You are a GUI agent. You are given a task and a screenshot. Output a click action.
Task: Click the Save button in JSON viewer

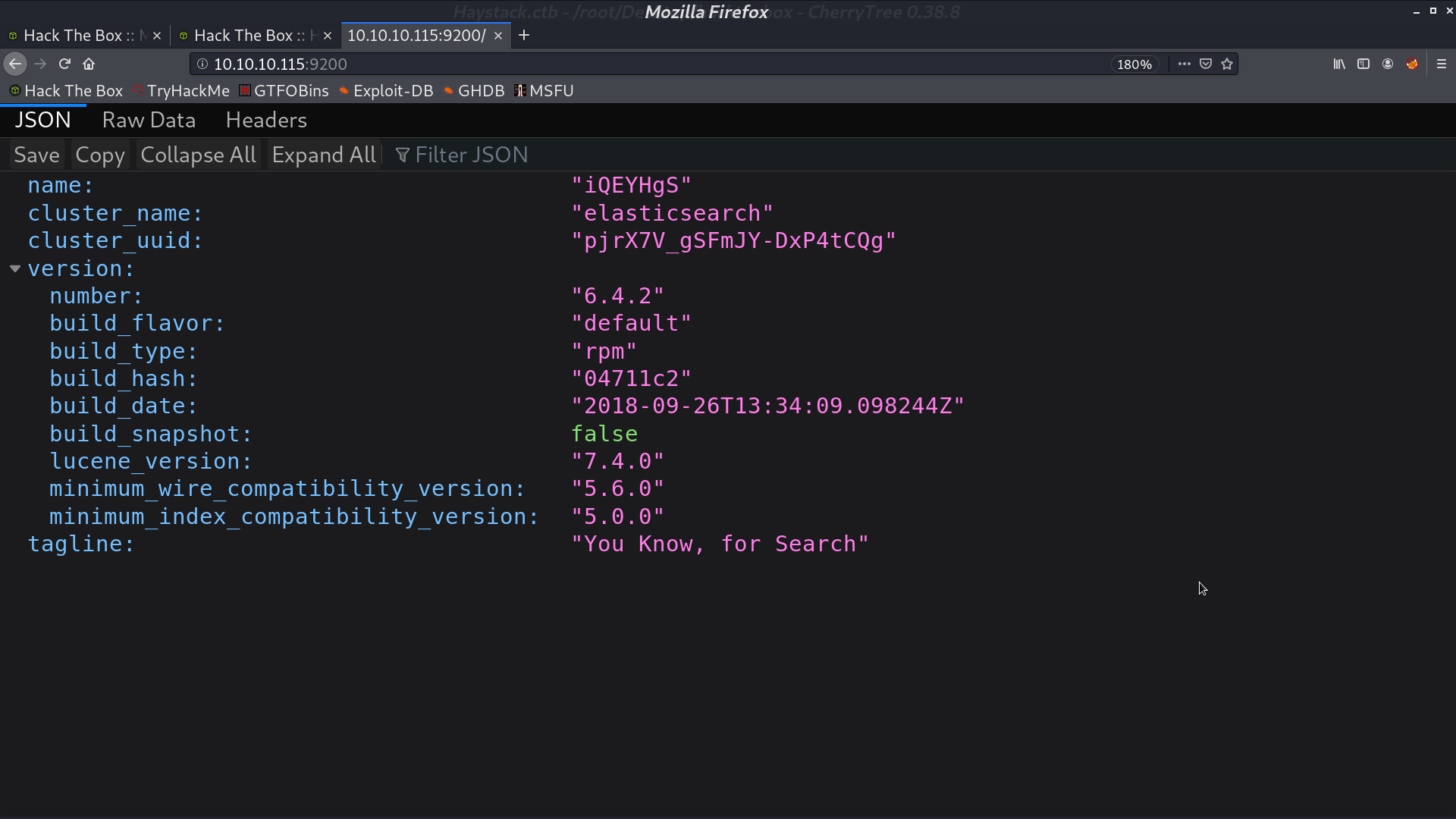pyautogui.click(x=36, y=155)
